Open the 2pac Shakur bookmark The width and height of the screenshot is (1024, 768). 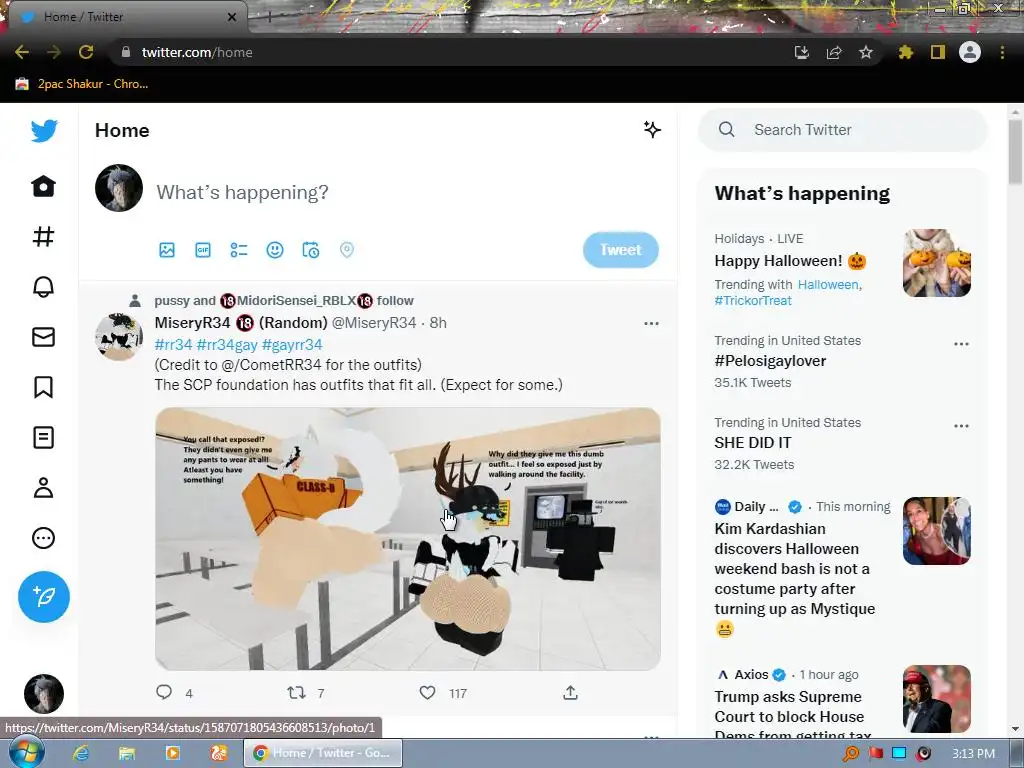(82, 84)
